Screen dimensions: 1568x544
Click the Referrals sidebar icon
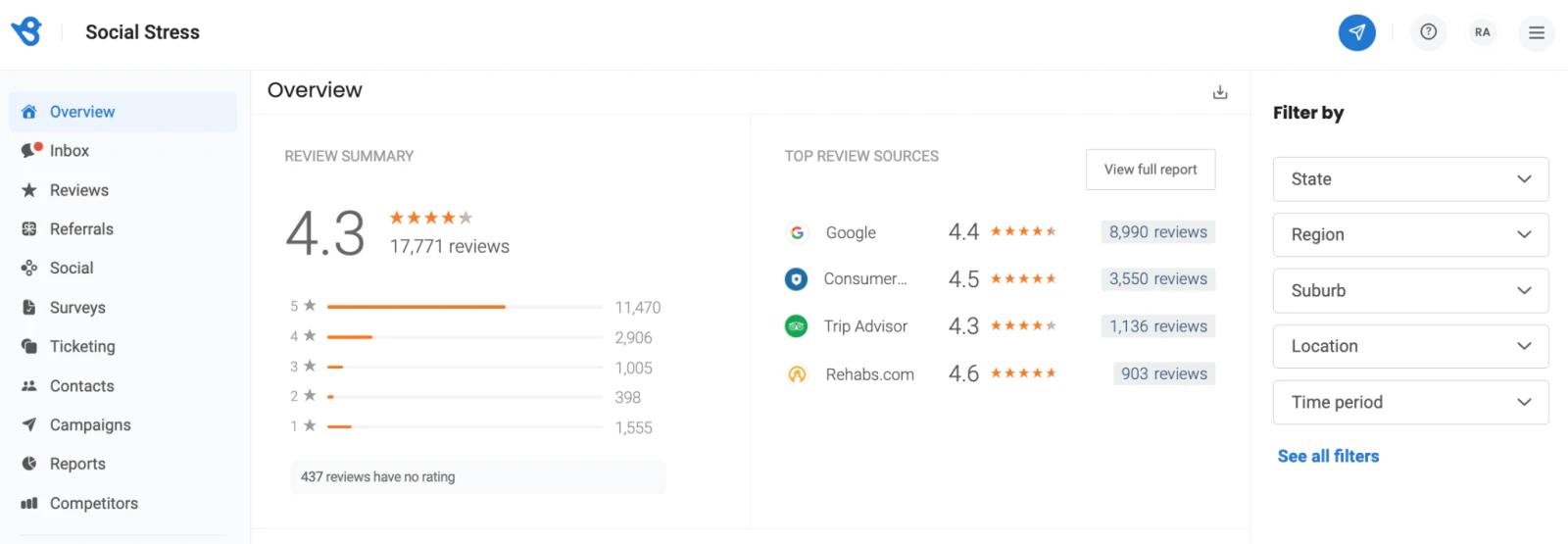pyautogui.click(x=29, y=228)
